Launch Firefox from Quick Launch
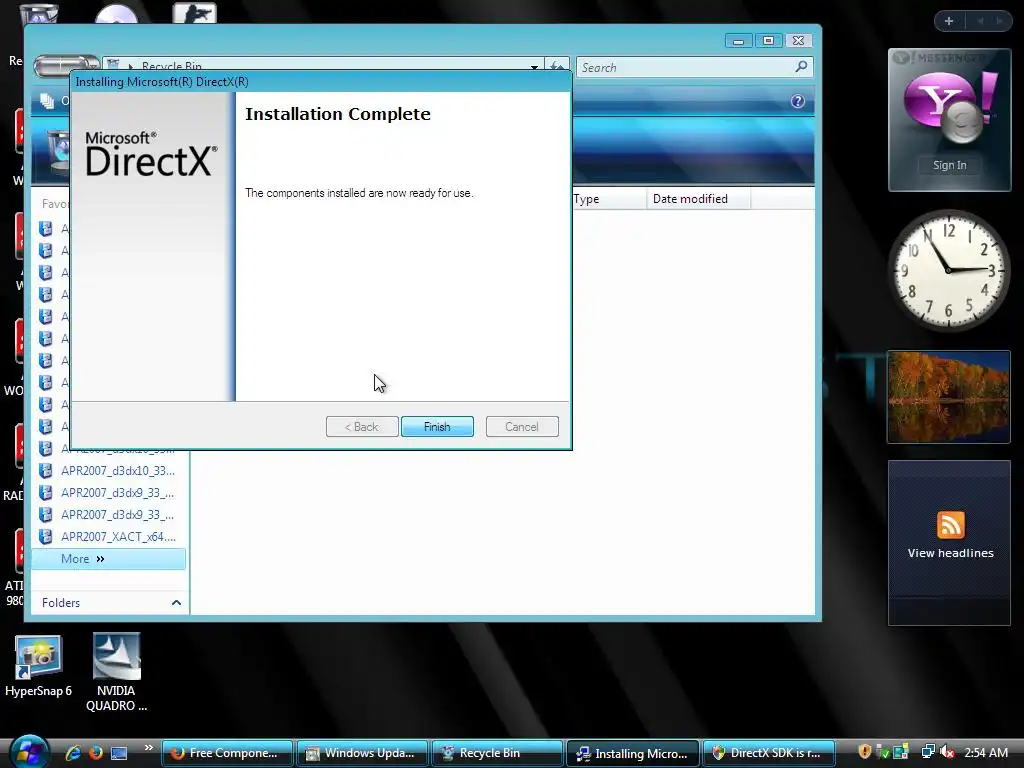 (96, 753)
